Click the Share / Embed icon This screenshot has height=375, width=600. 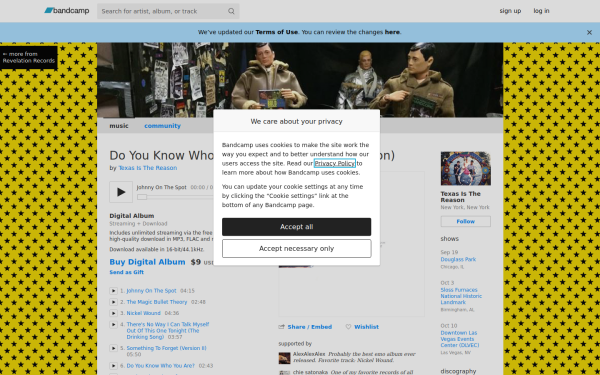[282, 327]
